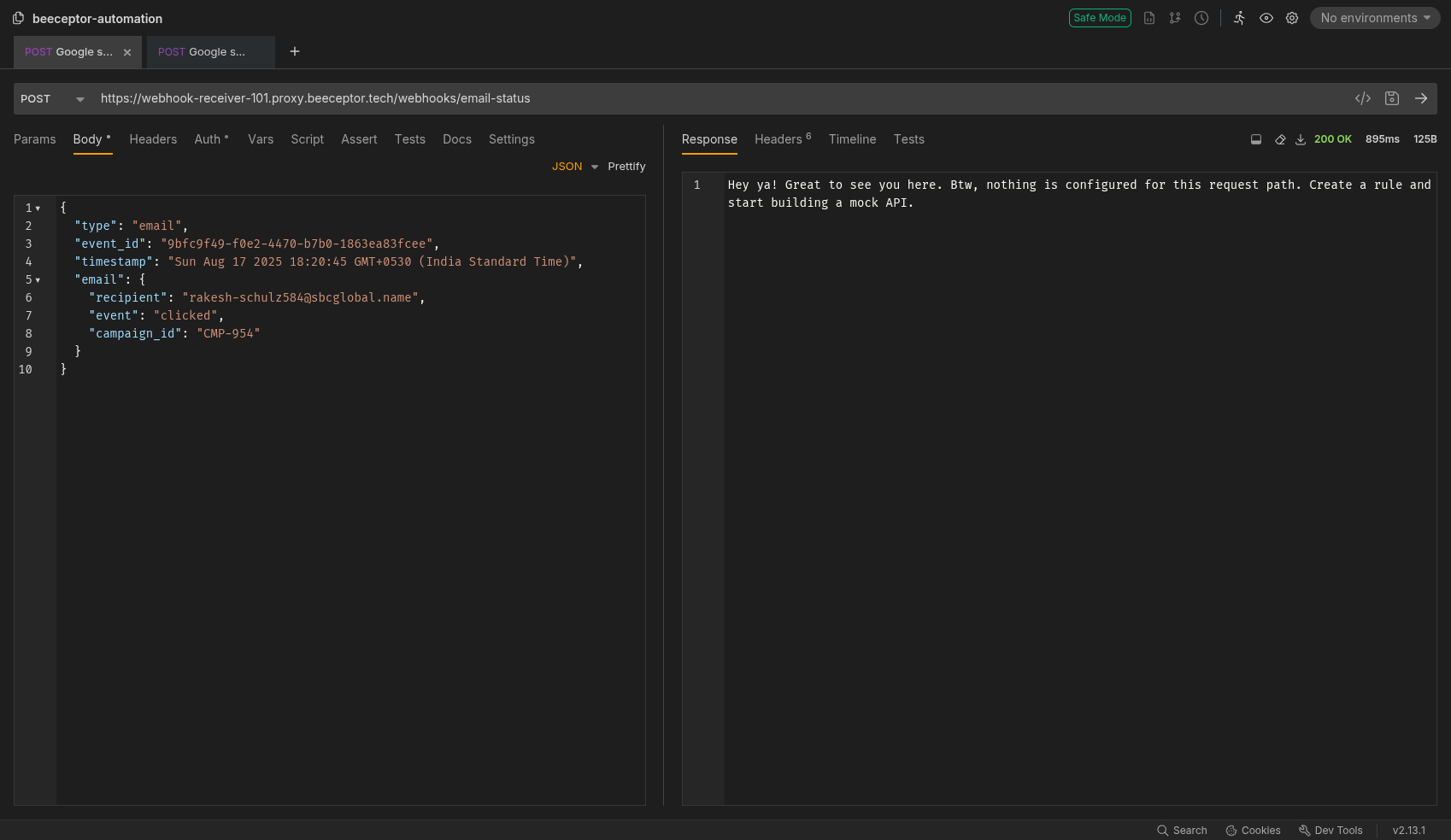The image size is (1451, 840).
Task: Collapse the "email" object on line 5
Action: click(38, 280)
